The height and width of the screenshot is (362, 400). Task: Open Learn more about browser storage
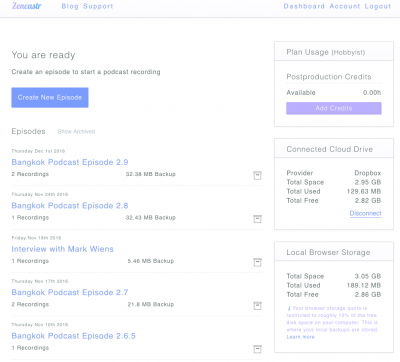301,337
